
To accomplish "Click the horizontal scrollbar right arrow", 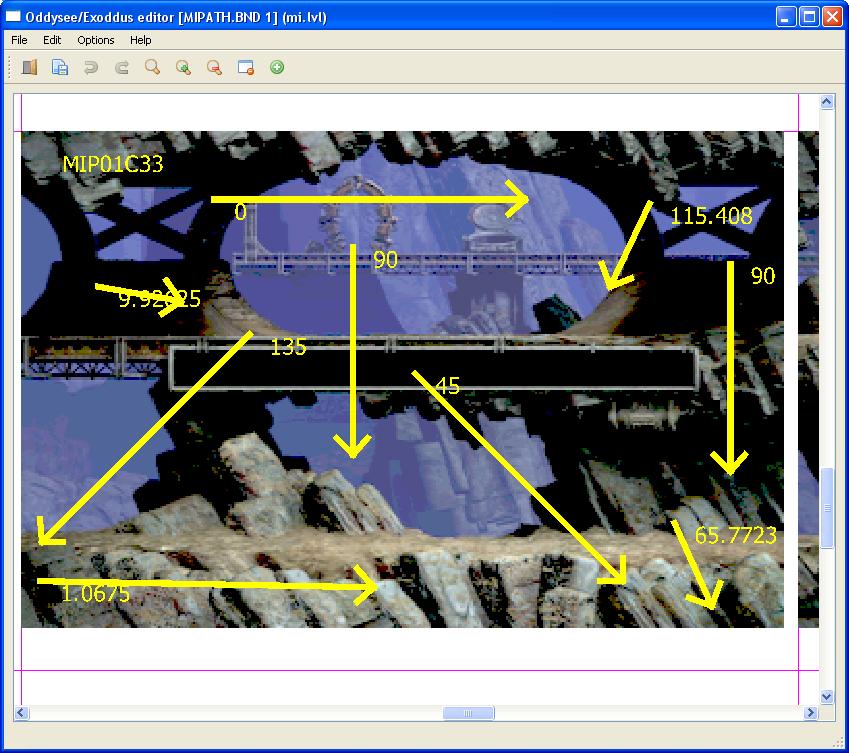I will (x=810, y=713).
